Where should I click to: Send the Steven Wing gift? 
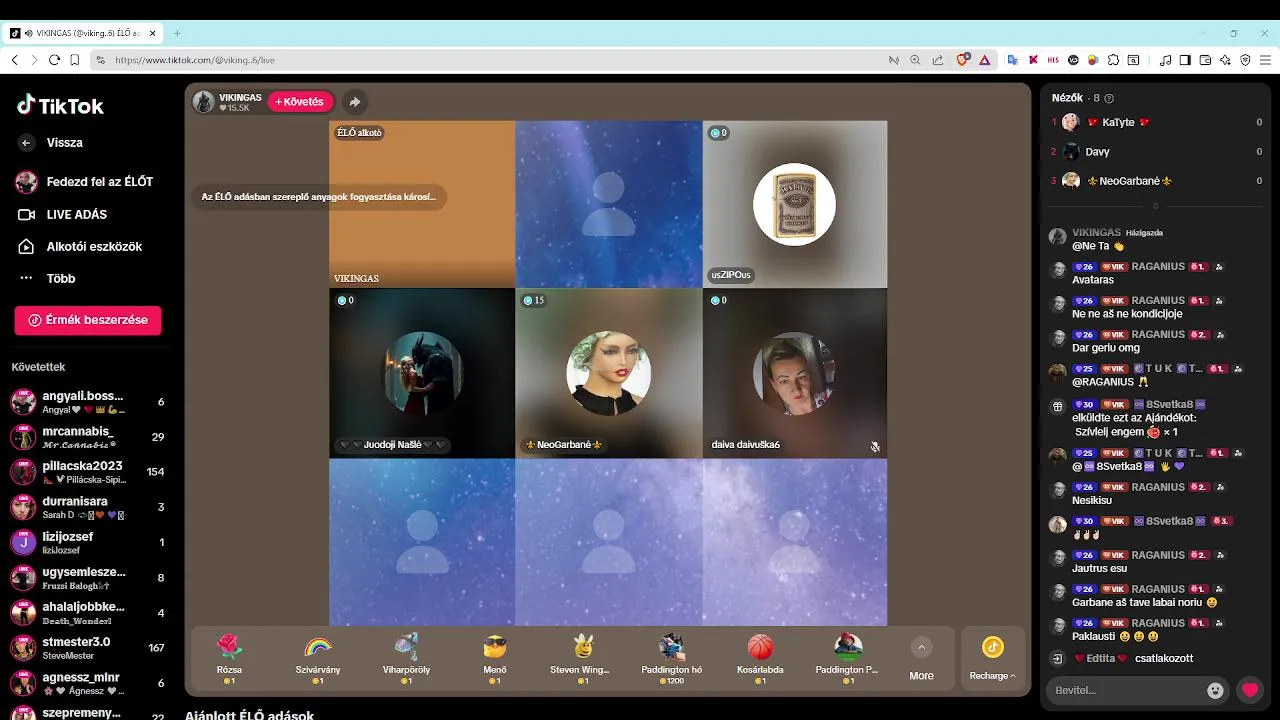tap(583, 658)
